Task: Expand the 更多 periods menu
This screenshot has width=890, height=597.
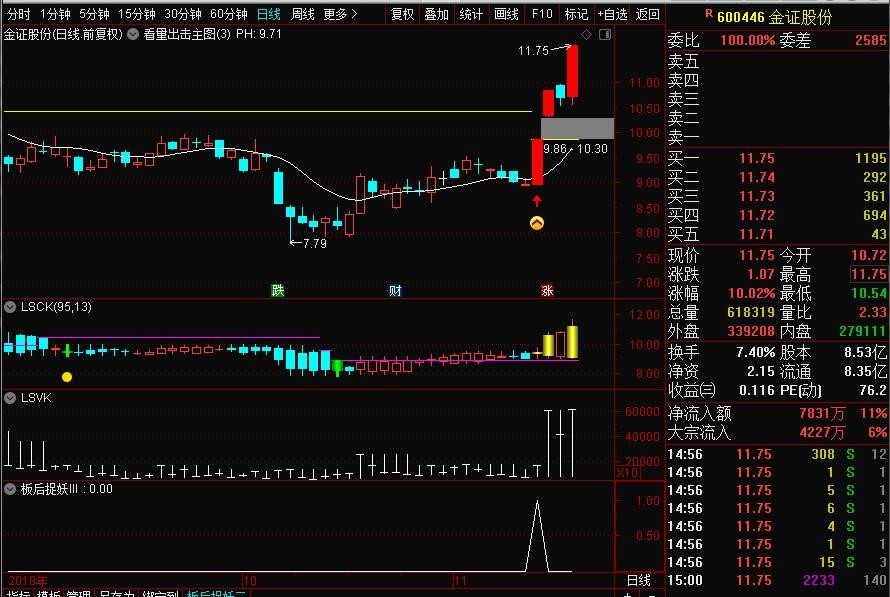Action: (341, 14)
